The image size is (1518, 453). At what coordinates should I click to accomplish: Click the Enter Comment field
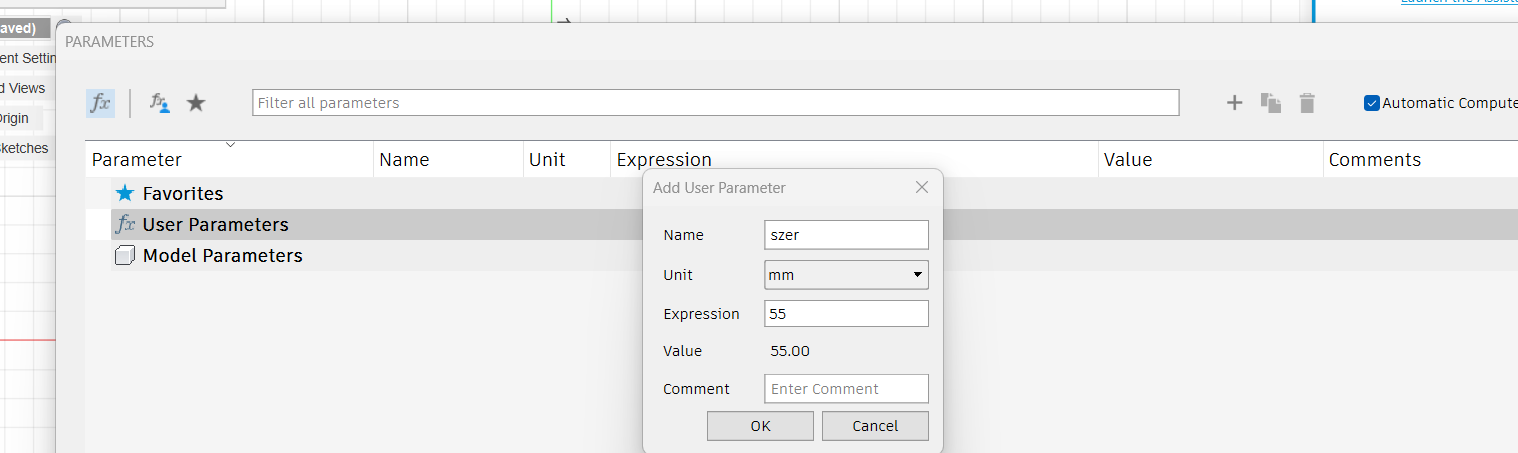click(x=846, y=389)
